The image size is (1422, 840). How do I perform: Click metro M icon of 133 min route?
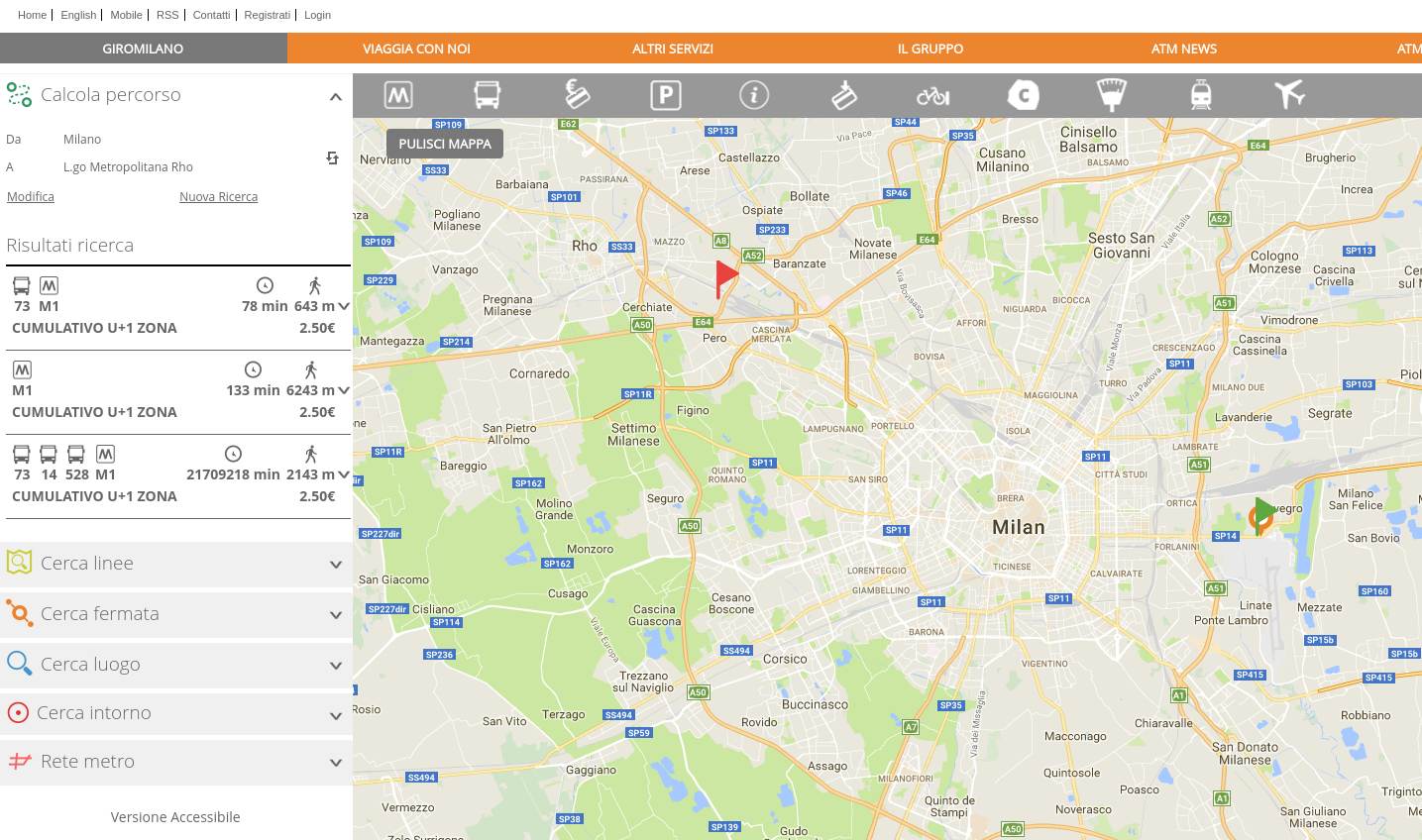pos(22,369)
